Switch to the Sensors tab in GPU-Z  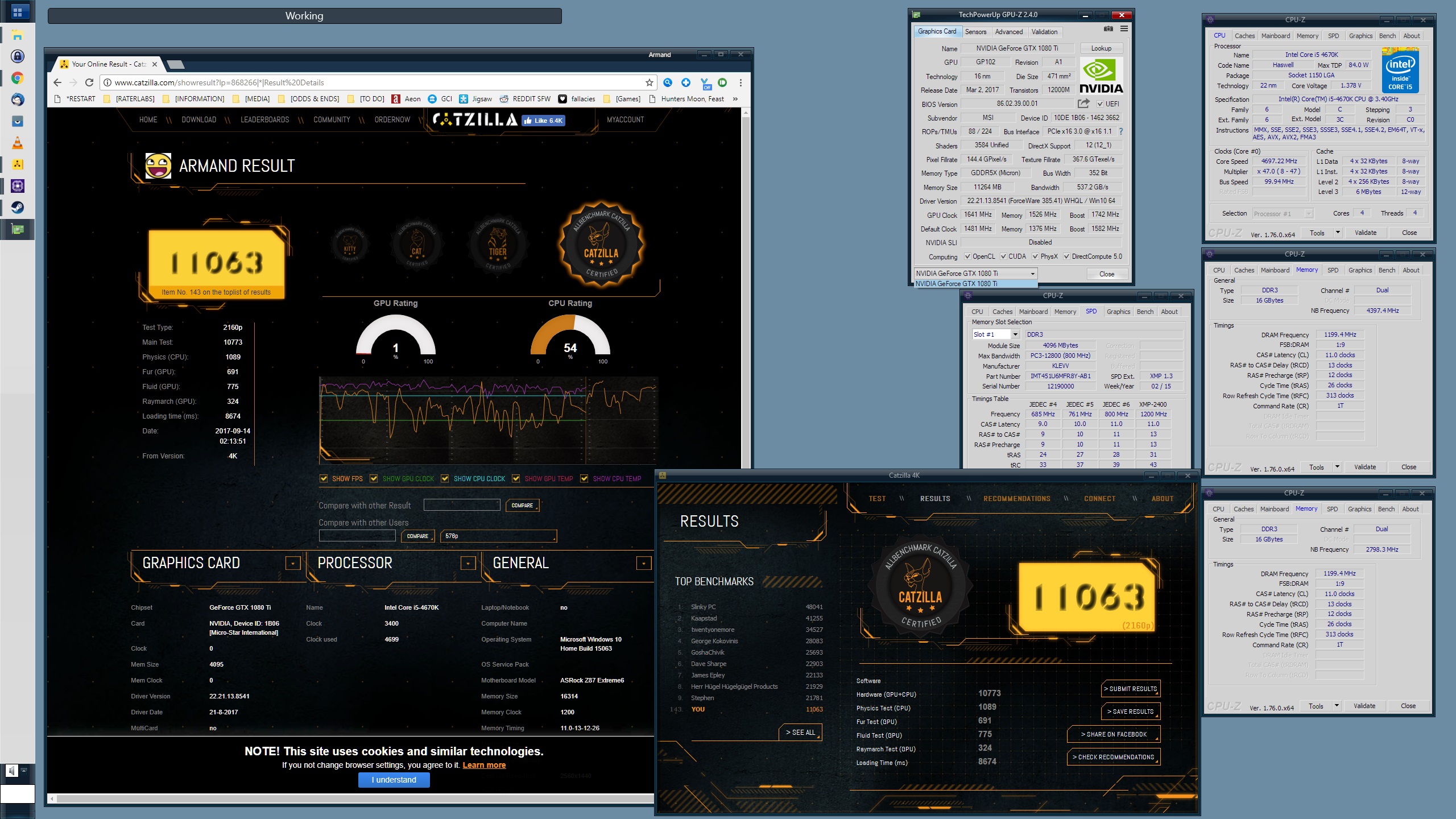[x=975, y=32]
